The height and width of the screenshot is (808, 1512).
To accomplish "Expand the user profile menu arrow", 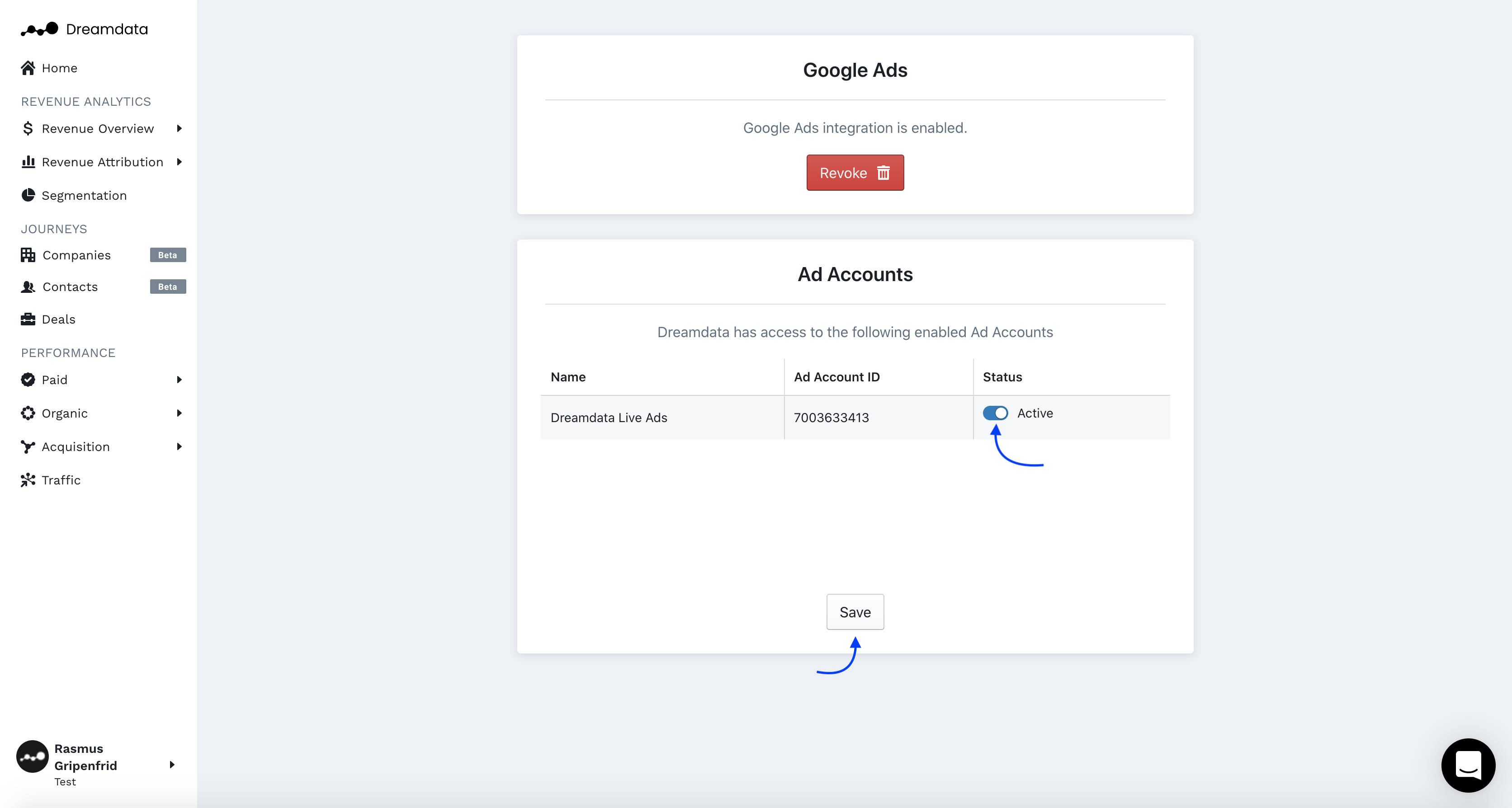I will coord(172,765).
